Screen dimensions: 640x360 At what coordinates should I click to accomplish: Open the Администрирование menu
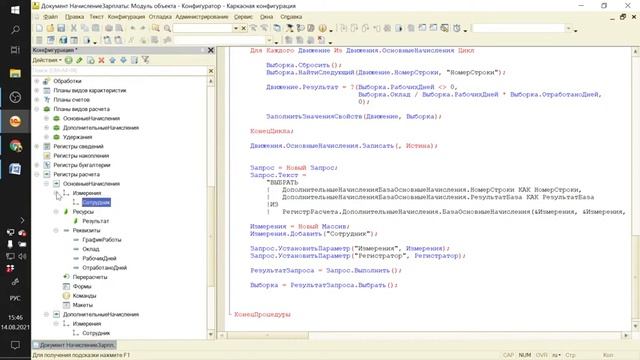202,17
